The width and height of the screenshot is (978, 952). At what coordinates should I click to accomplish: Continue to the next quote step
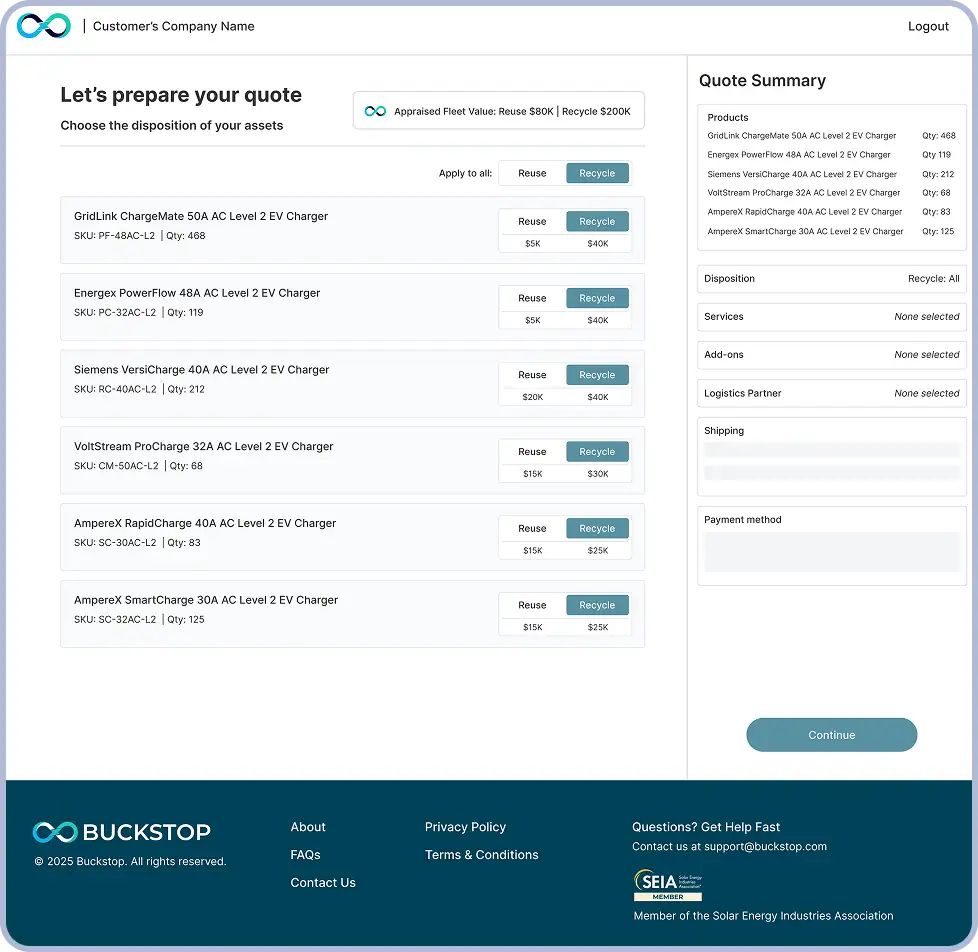pyautogui.click(x=831, y=735)
